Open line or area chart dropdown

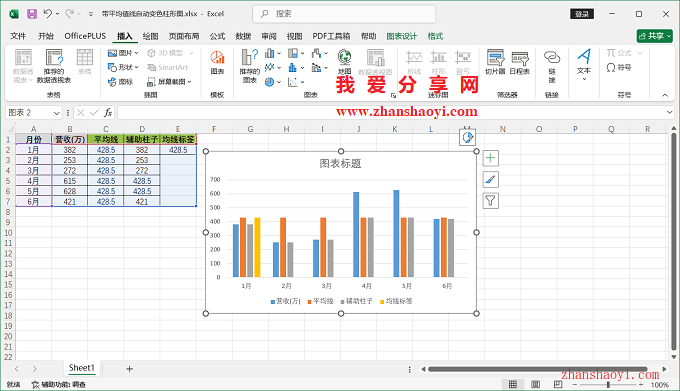coord(273,68)
